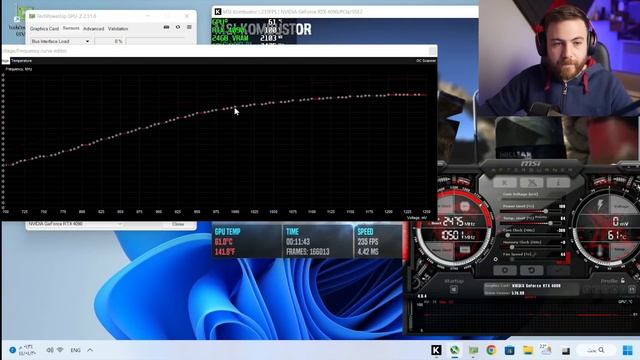The image size is (640, 360).
Task: Open weather widget on taskbar
Action: (x=546, y=350)
